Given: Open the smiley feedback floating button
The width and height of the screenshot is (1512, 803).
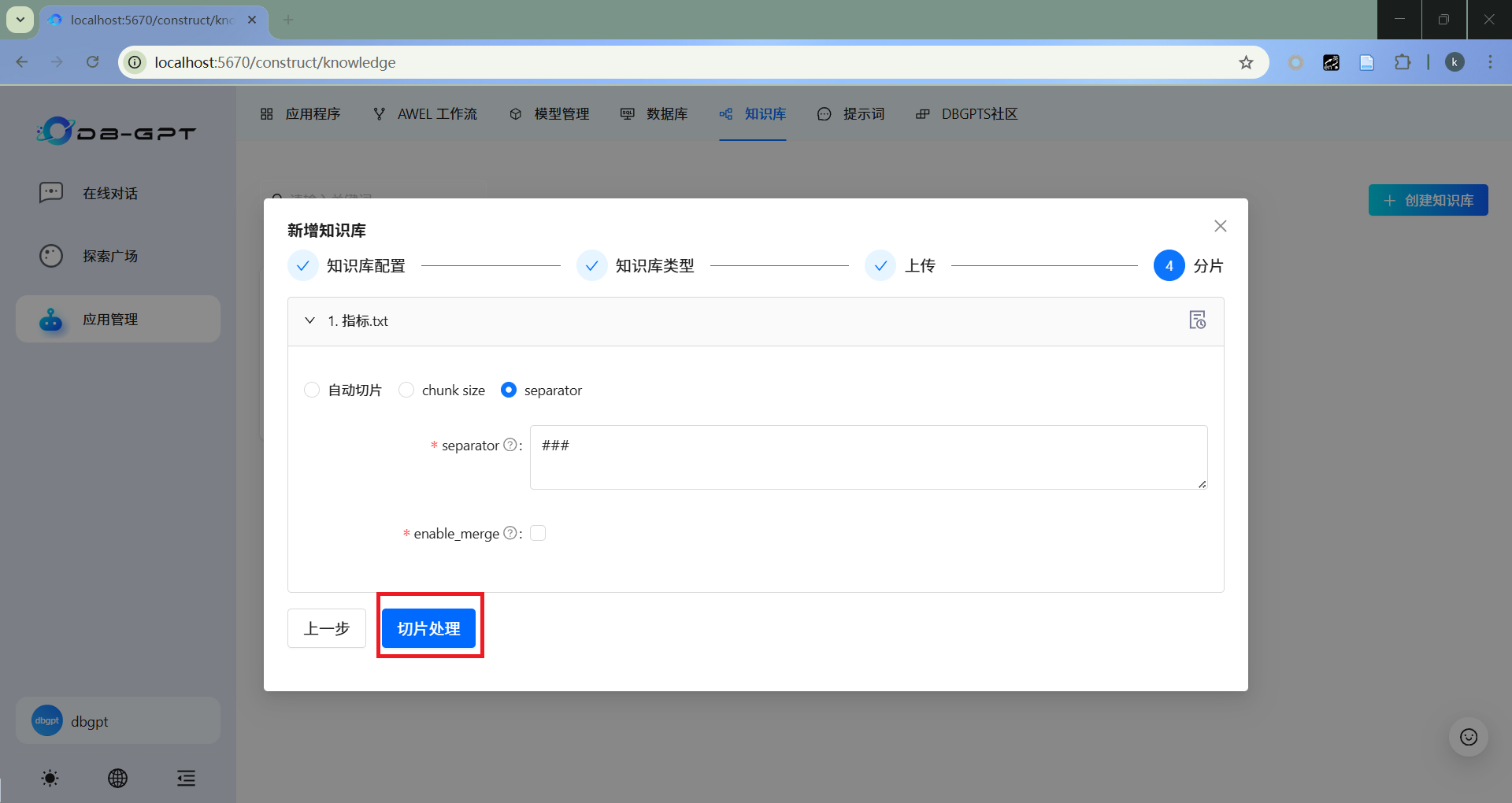Looking at the screenshot, I should tap(1468, 737).
